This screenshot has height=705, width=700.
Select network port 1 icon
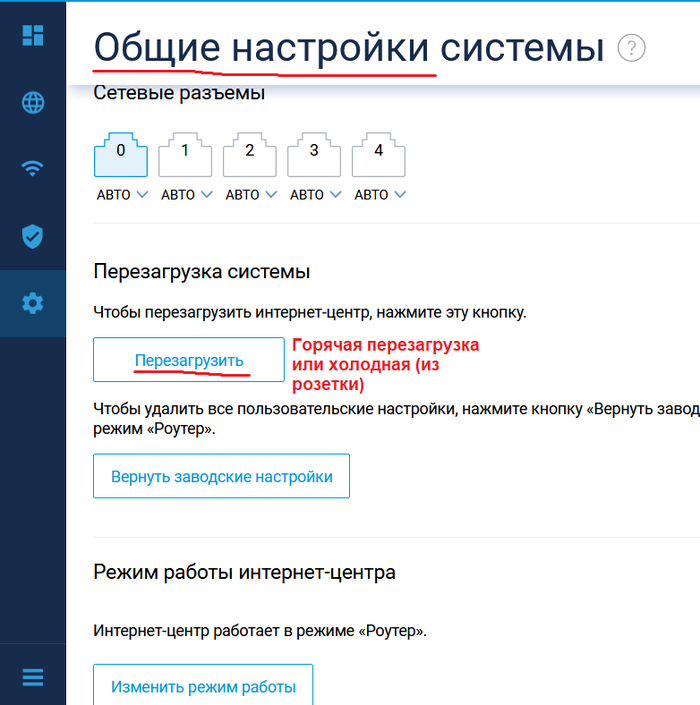click(185, 155)
